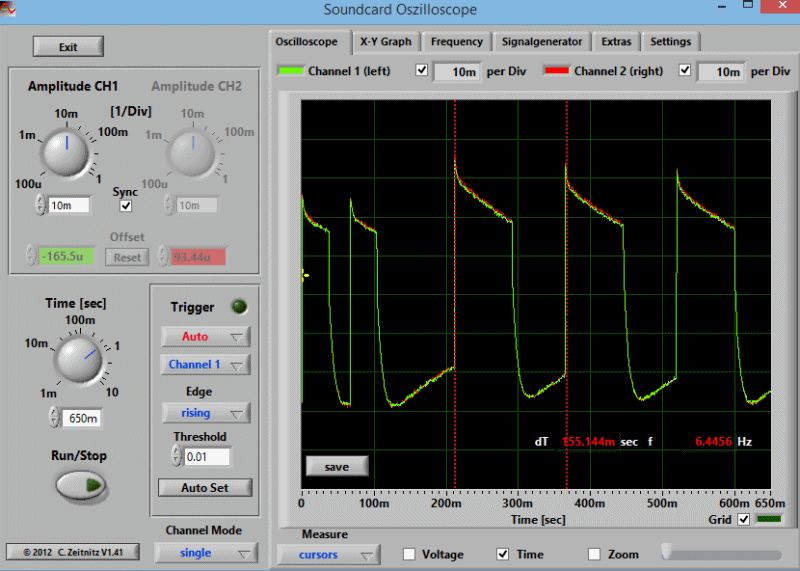Click the Threshold 0.01 input field
800x571 pixels.
pyautogui.click(x=207, y=457)
